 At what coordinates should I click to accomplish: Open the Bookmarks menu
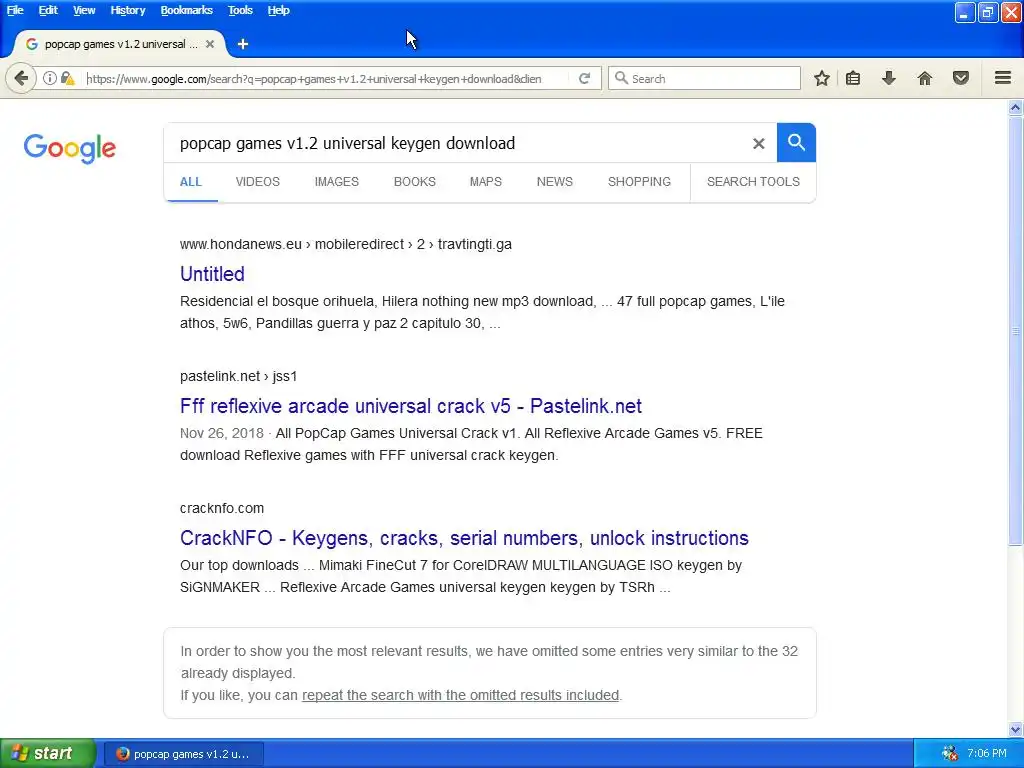pyautogui.click(x=187, y=10)
